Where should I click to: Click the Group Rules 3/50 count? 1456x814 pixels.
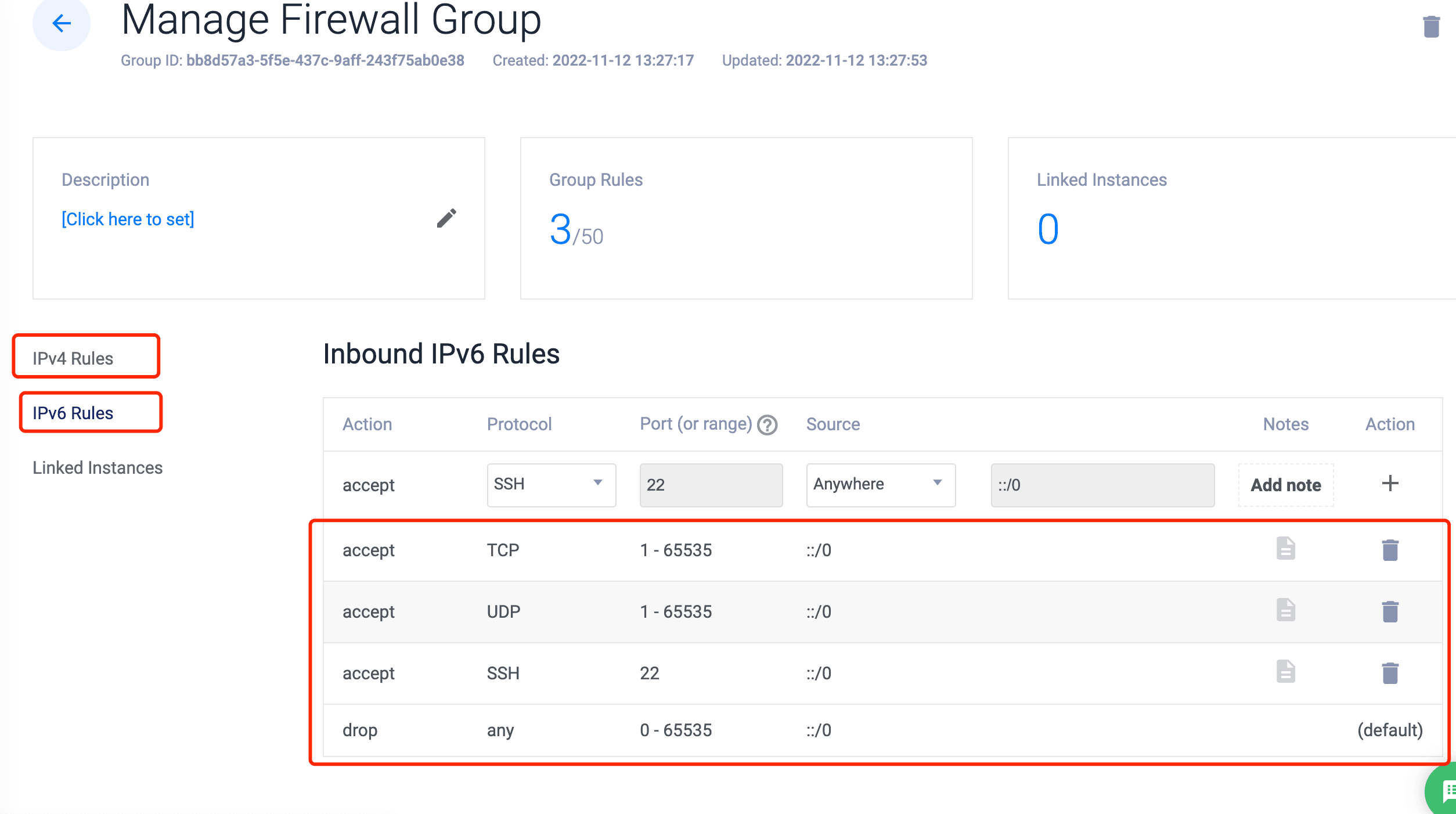pos(576,229)
